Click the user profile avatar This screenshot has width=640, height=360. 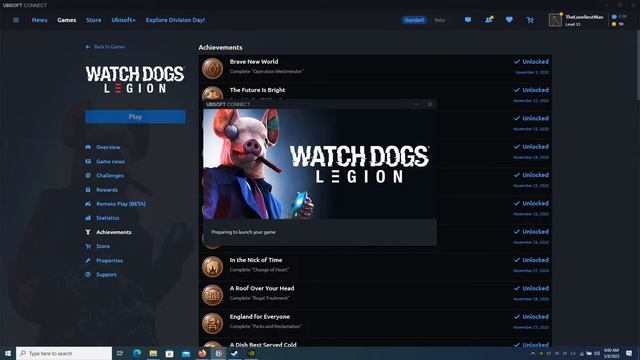(555, 20)
